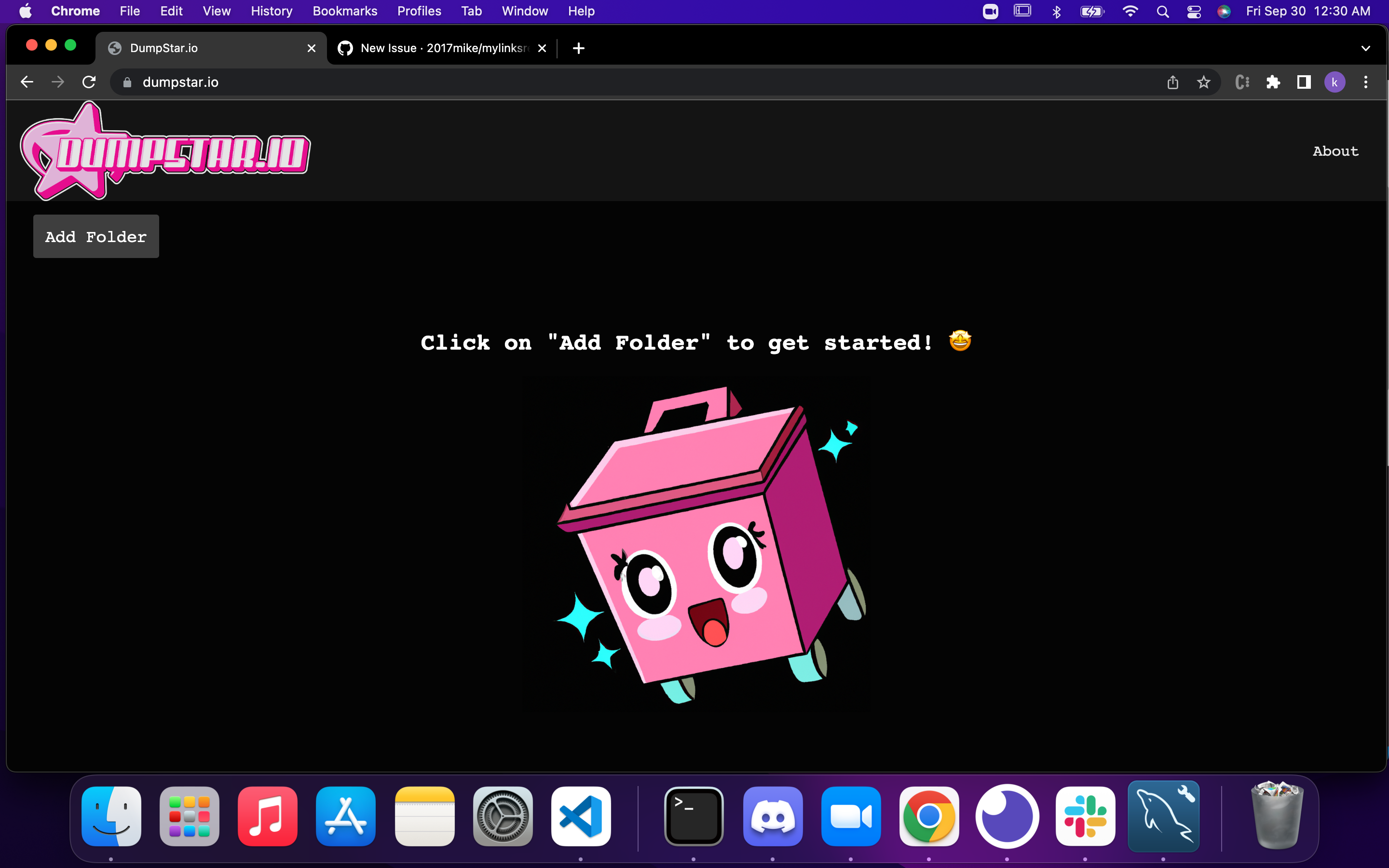The width and height of the screenshot is (1389, 868).
Task: Toggle Chrome side panel
Action: point(1304,82)
